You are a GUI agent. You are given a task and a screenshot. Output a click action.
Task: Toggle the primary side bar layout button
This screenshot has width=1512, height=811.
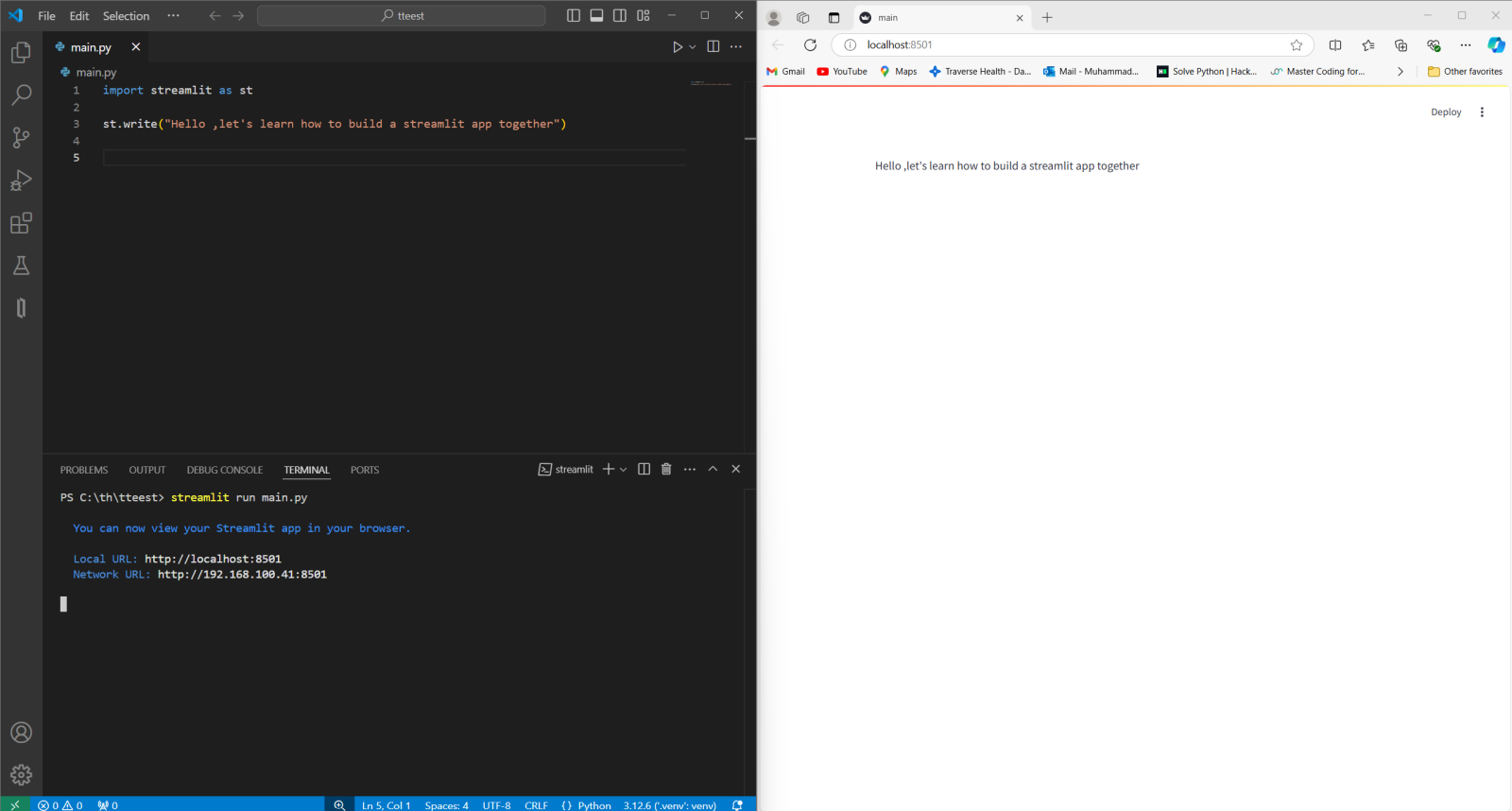point(574,16)
